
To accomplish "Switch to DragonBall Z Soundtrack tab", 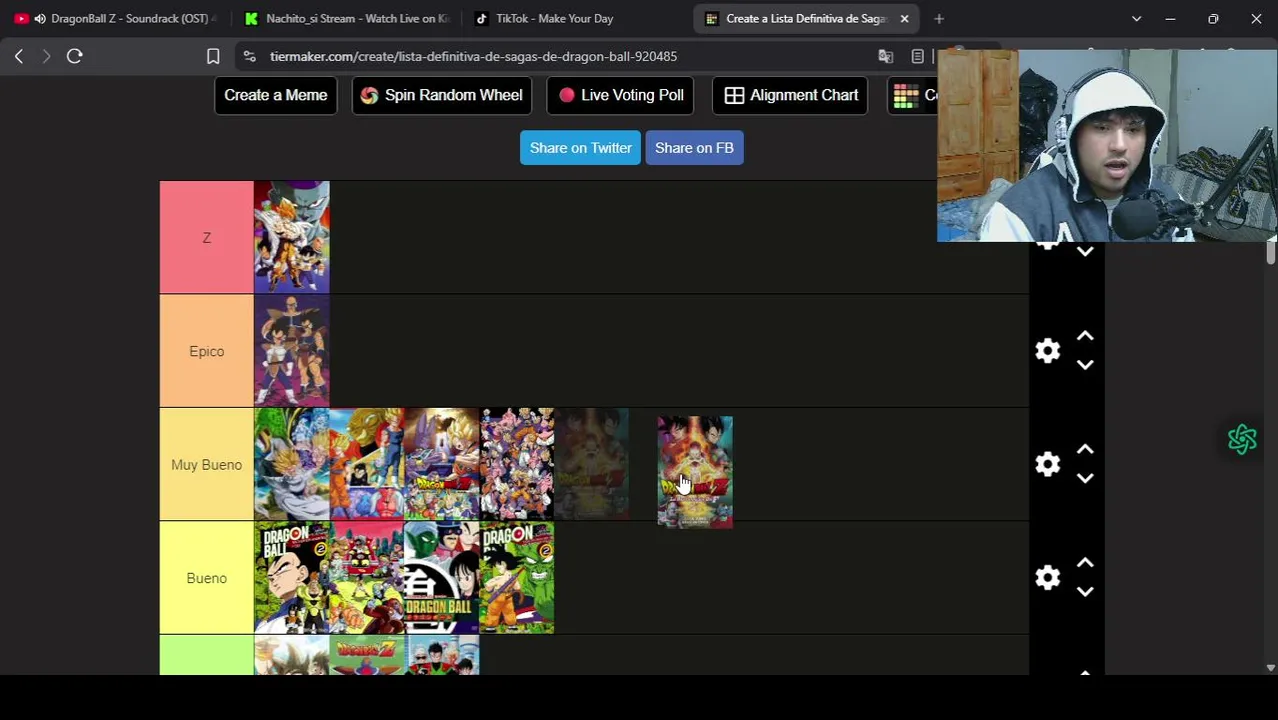I will (115, 19).
